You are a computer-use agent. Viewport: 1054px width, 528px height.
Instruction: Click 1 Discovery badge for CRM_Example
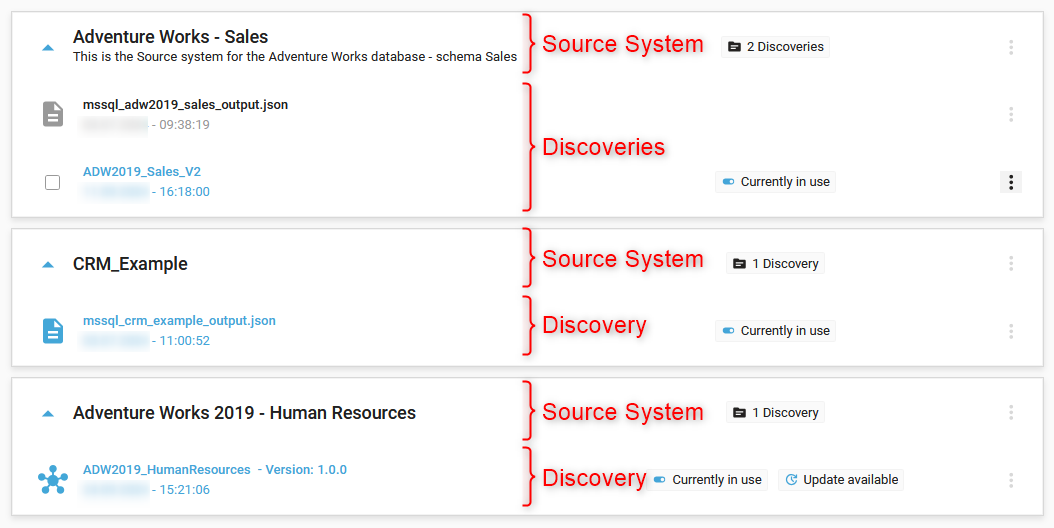pos(775,264)
